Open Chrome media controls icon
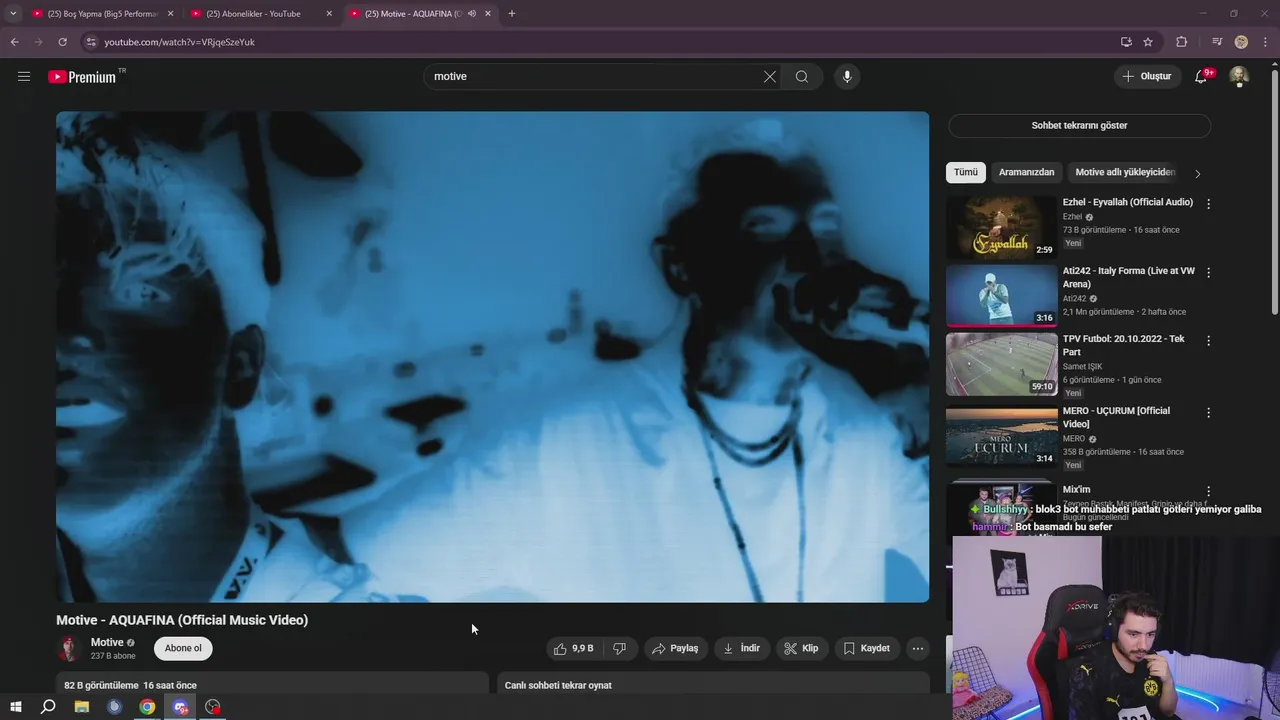 point(1217,42)
